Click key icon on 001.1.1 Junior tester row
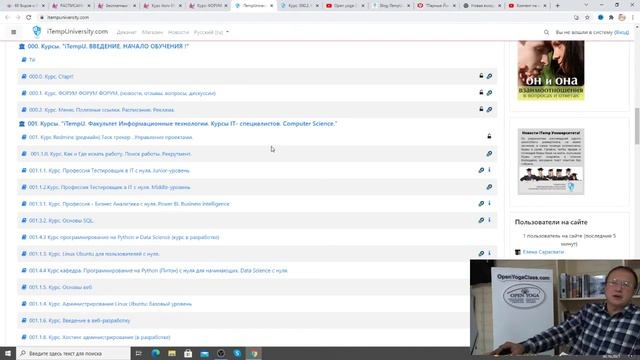This screenshot has height=360, width=640. click(x=481, y=170)
